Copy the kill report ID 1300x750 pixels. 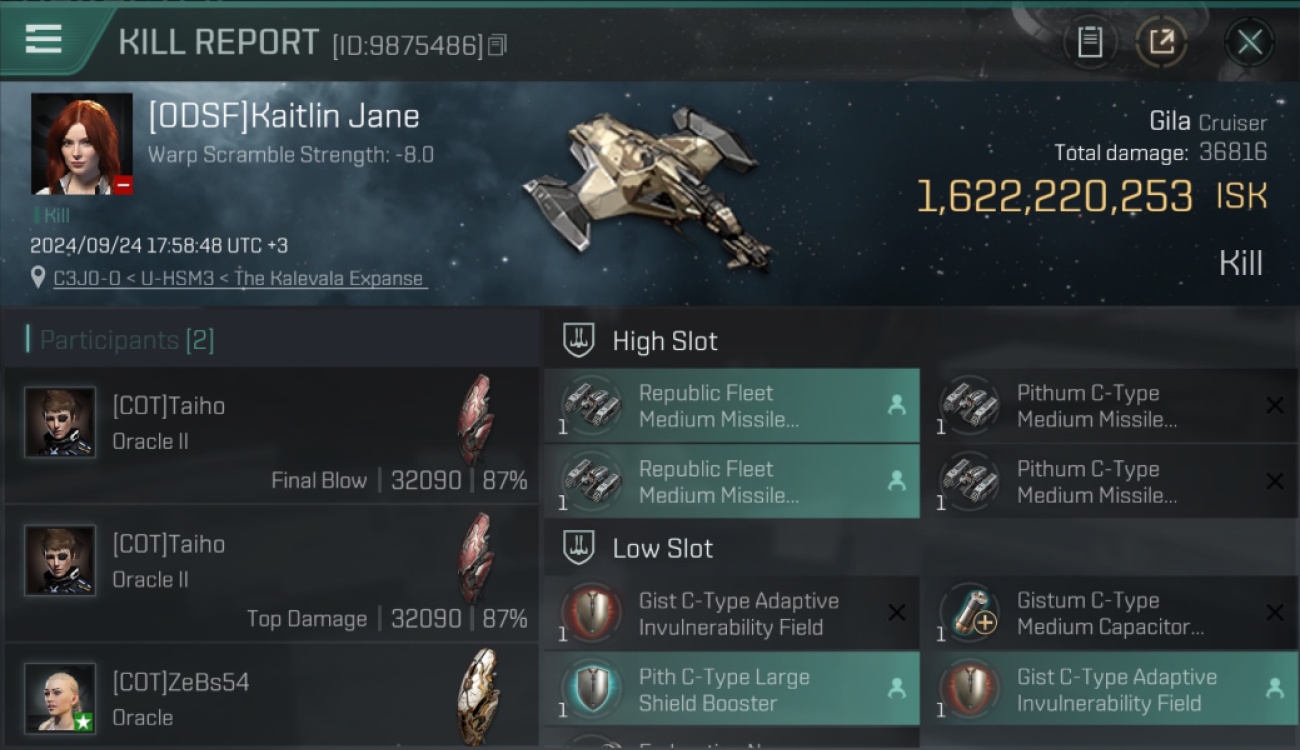pyautogui.click(x=498, y=45)
